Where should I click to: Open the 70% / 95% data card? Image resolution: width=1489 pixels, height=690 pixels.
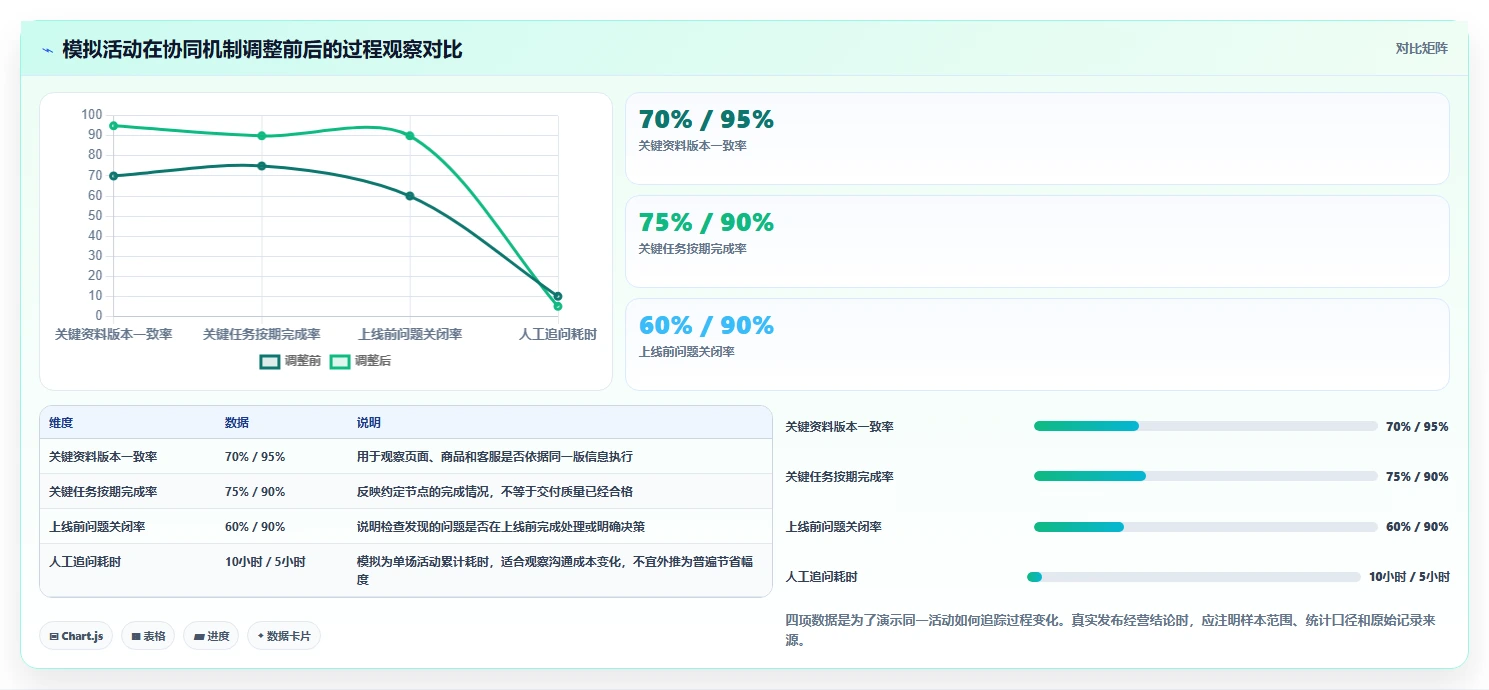1037,139
